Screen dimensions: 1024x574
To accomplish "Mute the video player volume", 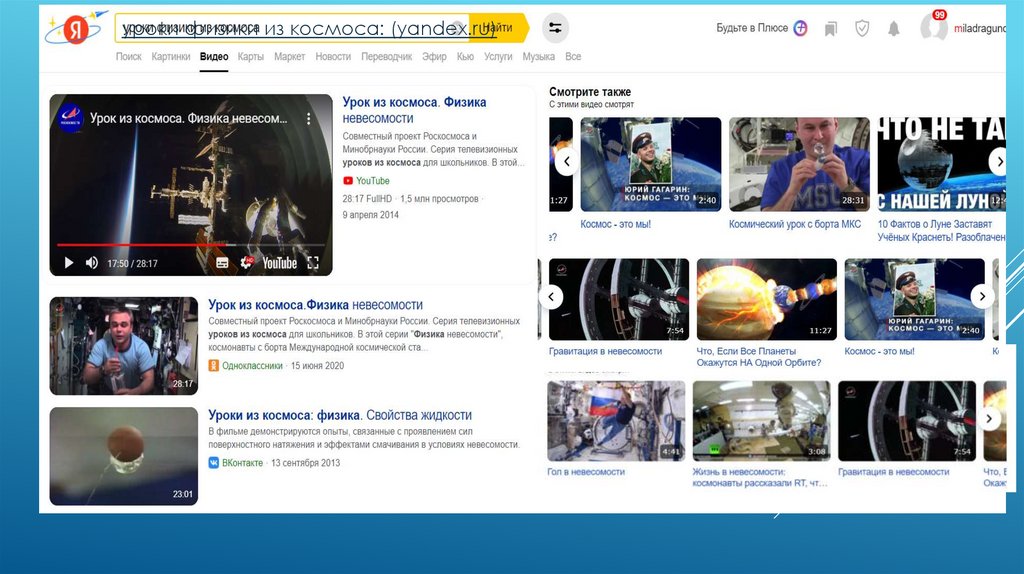I will (92, 263).
